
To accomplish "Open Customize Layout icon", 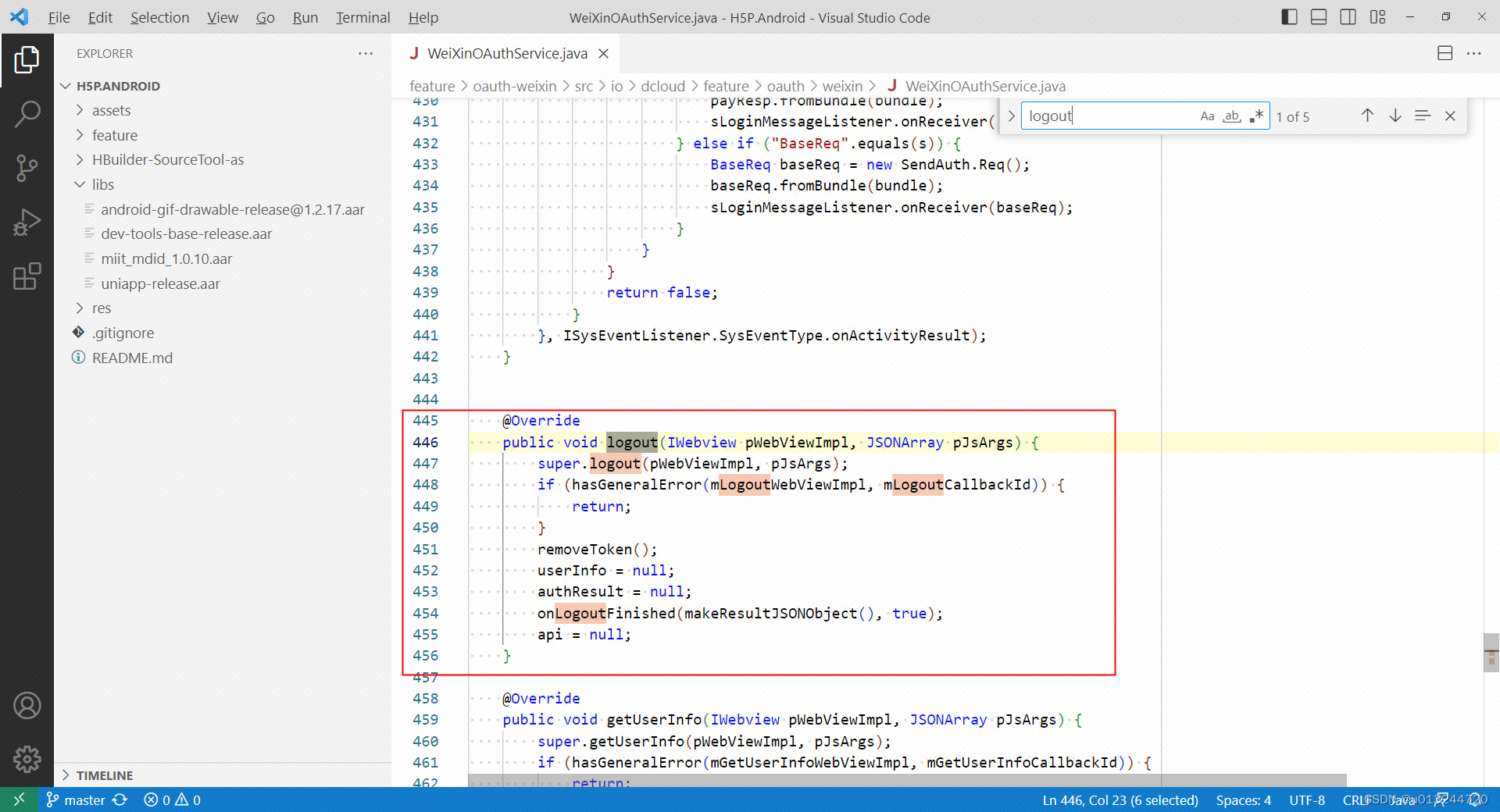I will [1377, 17].
